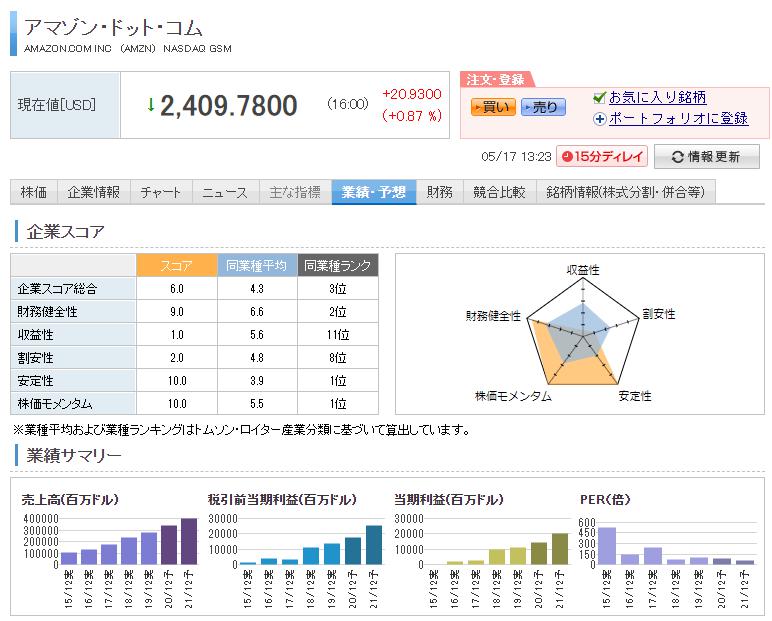The image size is (772, 621).
Task: Click the 同業種ランク column header
Action: click(338, 265)
